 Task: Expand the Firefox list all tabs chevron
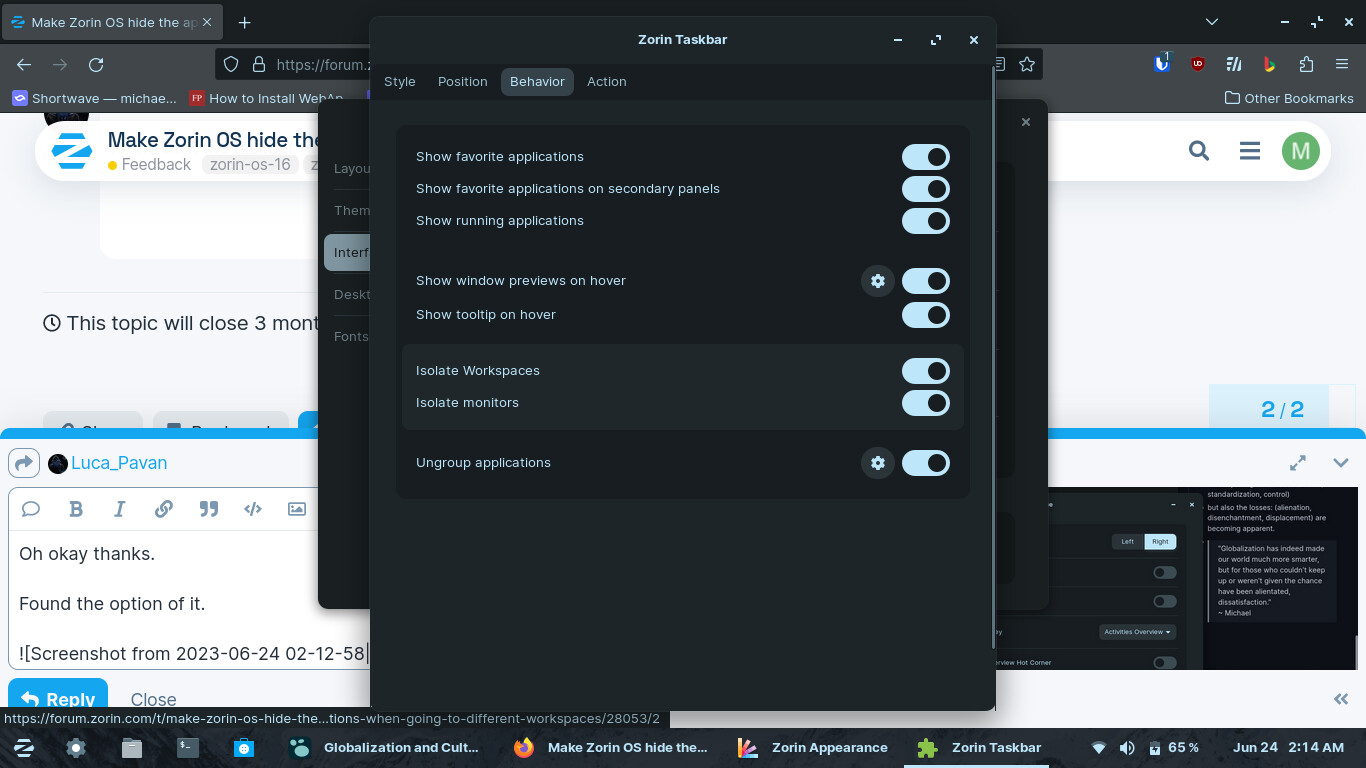1212,22
